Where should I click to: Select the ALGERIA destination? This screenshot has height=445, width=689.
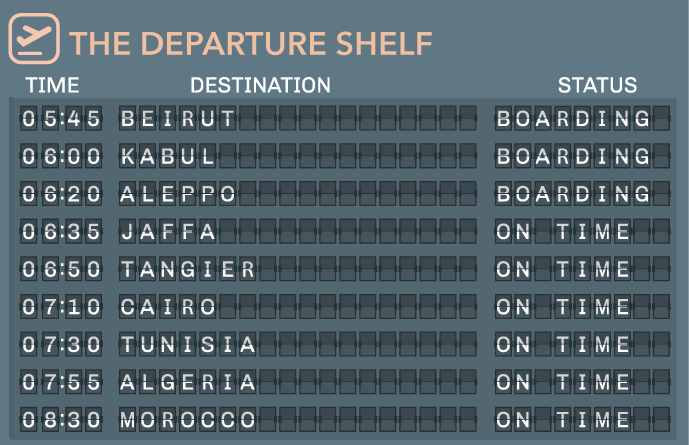188,382
